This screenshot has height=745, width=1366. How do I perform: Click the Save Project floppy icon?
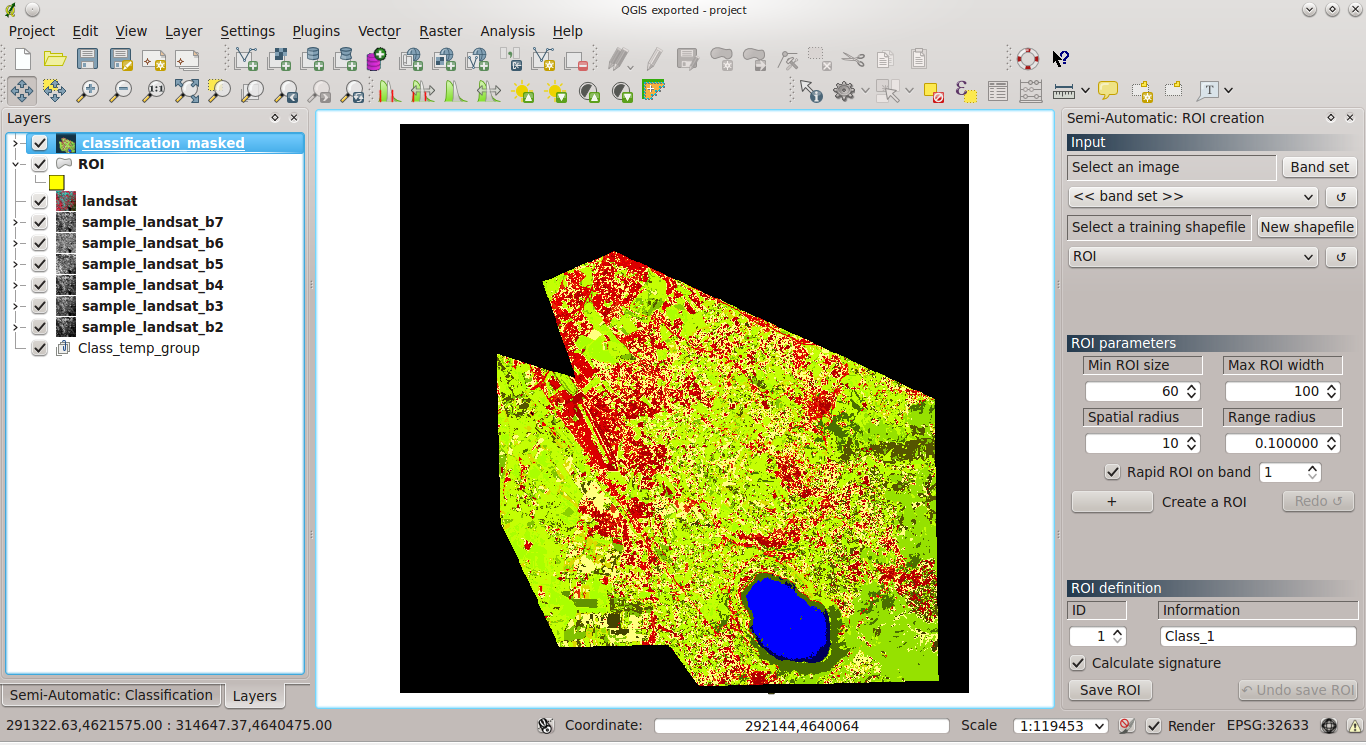[87, 59]
